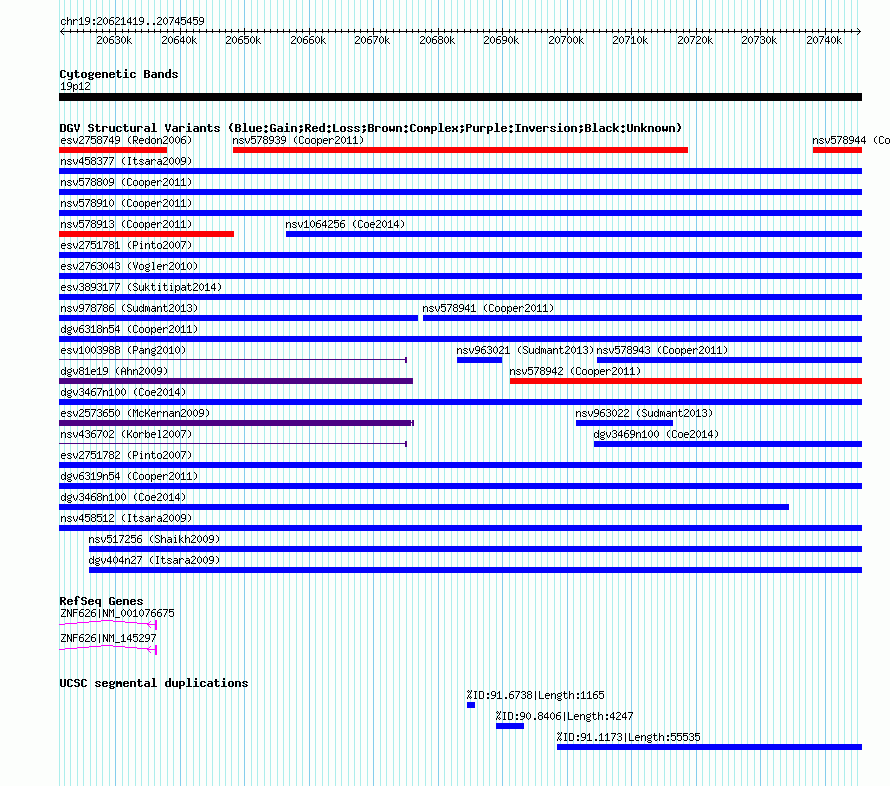Image resolution: width=890 pixels, height=786 pixels.
Task: Select the nsv578939 (Cooper2011) red loss bar
Action: [460, 150]
